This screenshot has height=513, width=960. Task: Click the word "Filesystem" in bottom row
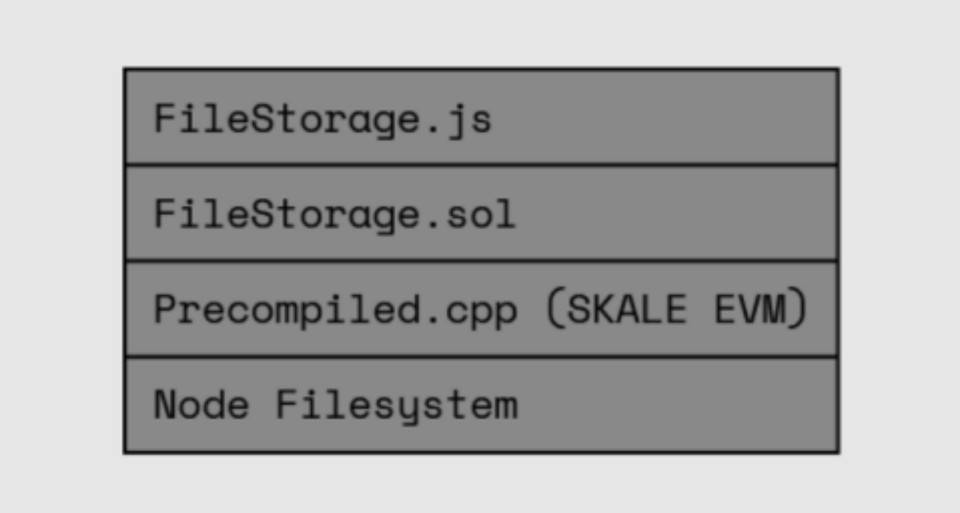(x=397, y=406)
